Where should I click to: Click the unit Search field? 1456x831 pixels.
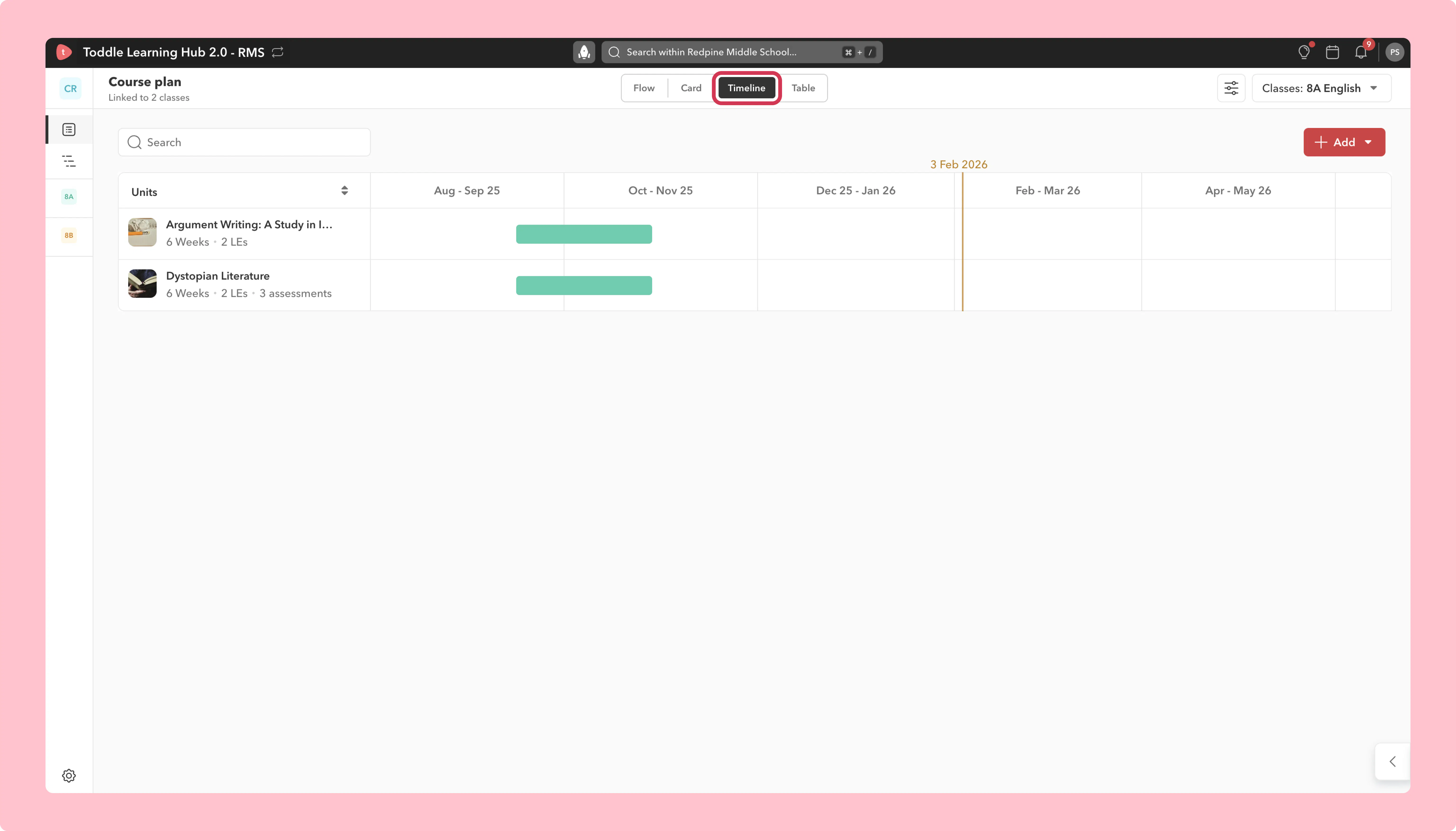(x=244, y=142)
